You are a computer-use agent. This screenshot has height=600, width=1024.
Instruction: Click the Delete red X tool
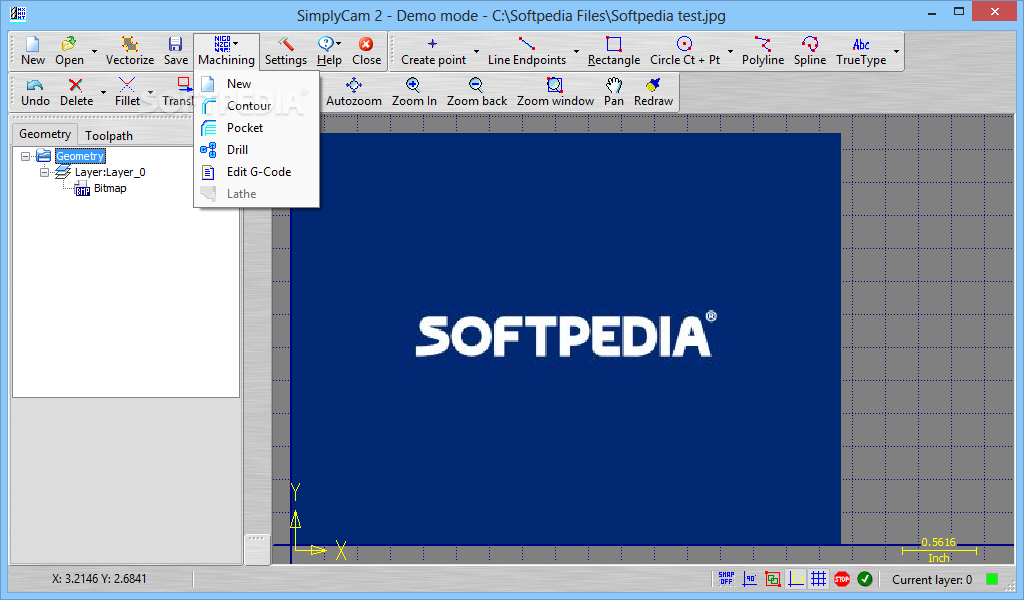pos(76,92)
